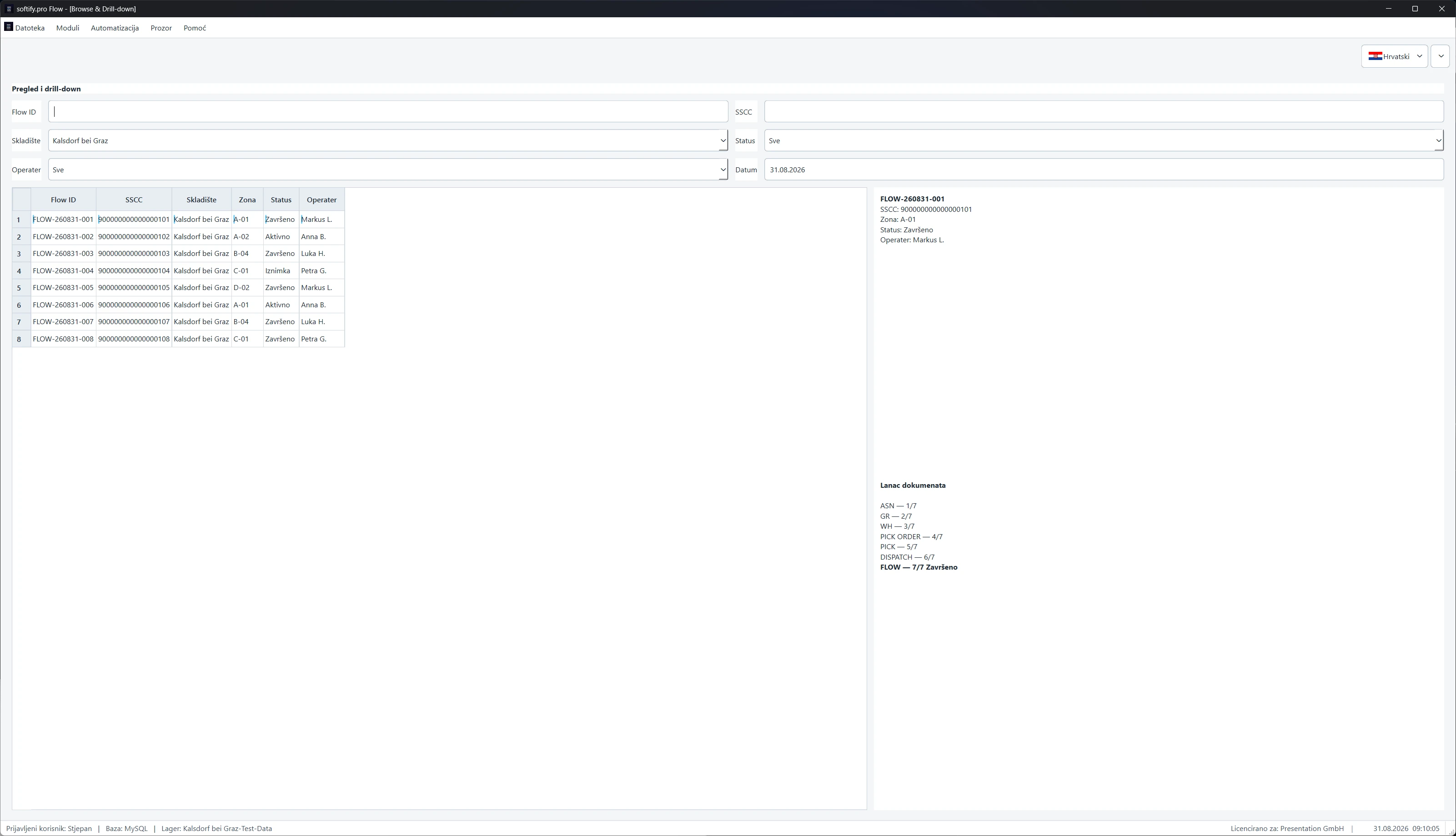The height and width of the screenshot is (836, 1456).
Task: Sort by the Zona column header
Action: [x=247, y=200]
